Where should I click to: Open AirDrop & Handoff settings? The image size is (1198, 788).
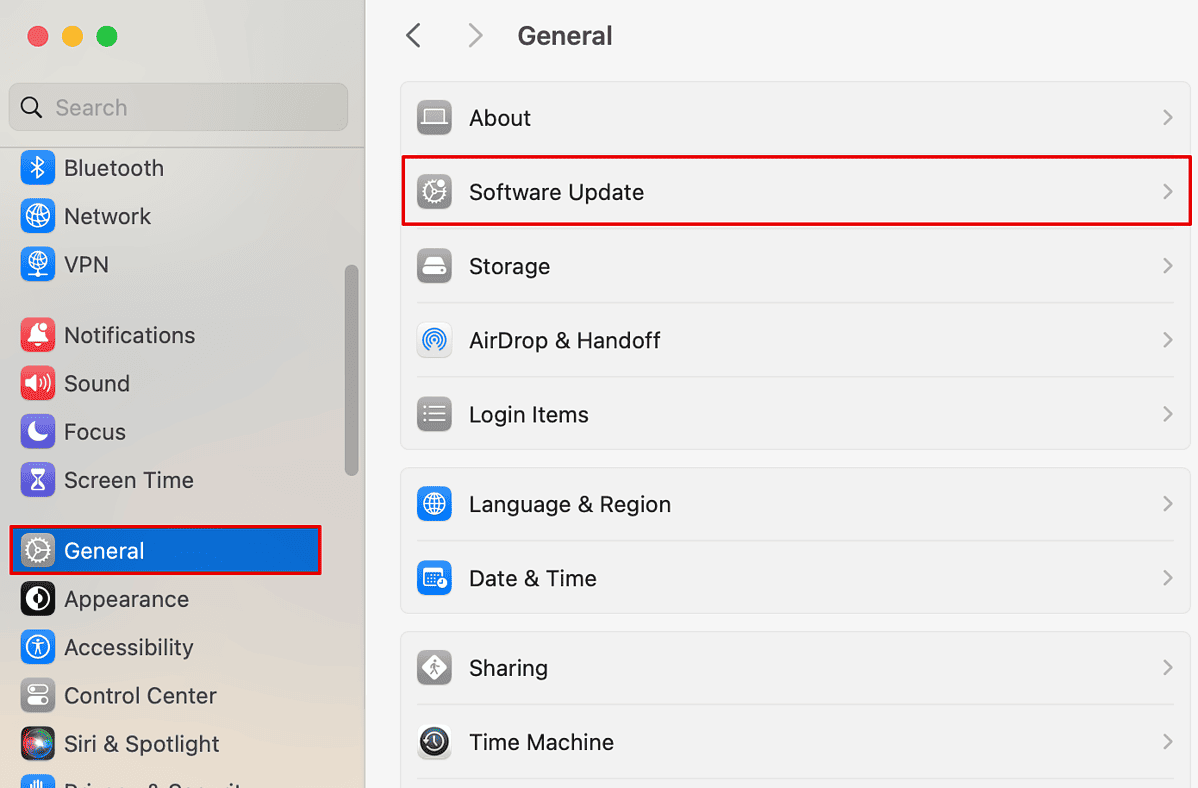click(x=795, y=340)
